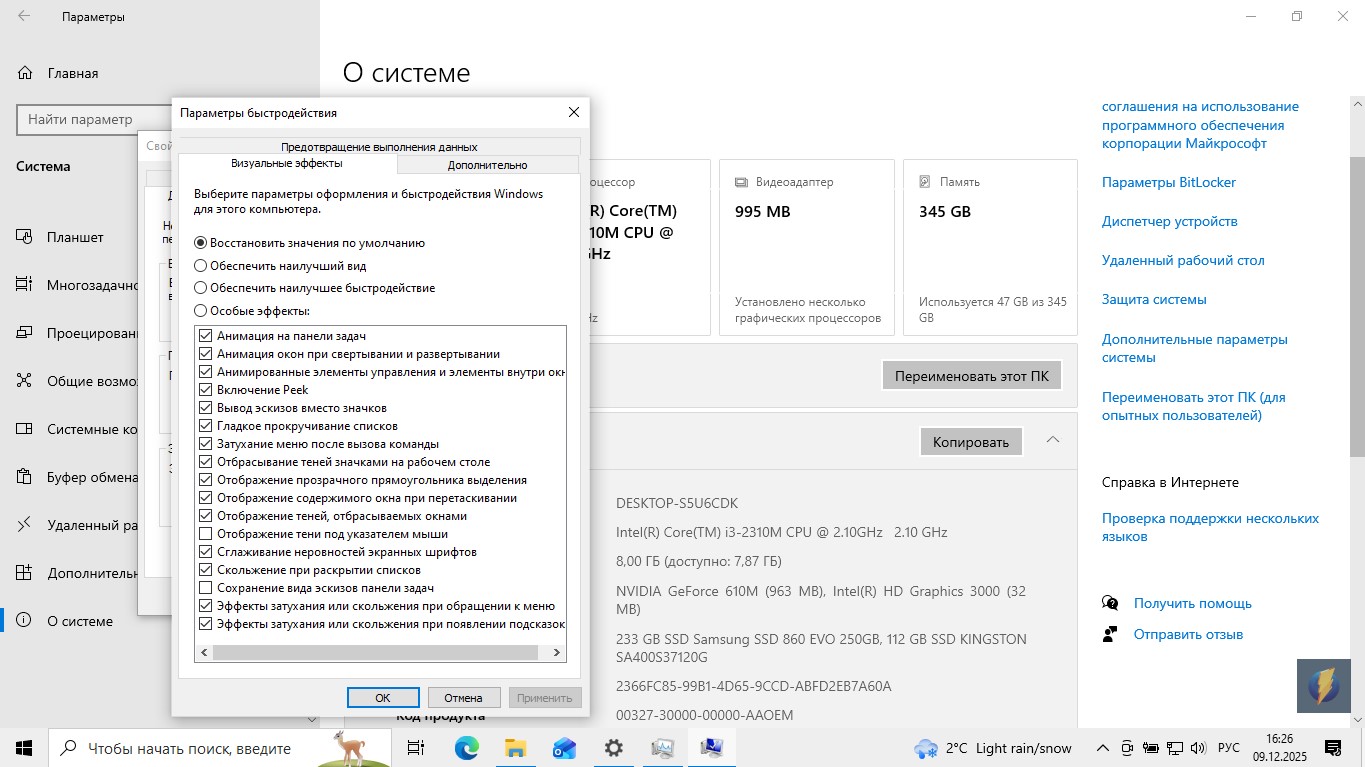Open the notification center icon
This screenshot has height=767, width=1365.
[x=1333, y=748]
